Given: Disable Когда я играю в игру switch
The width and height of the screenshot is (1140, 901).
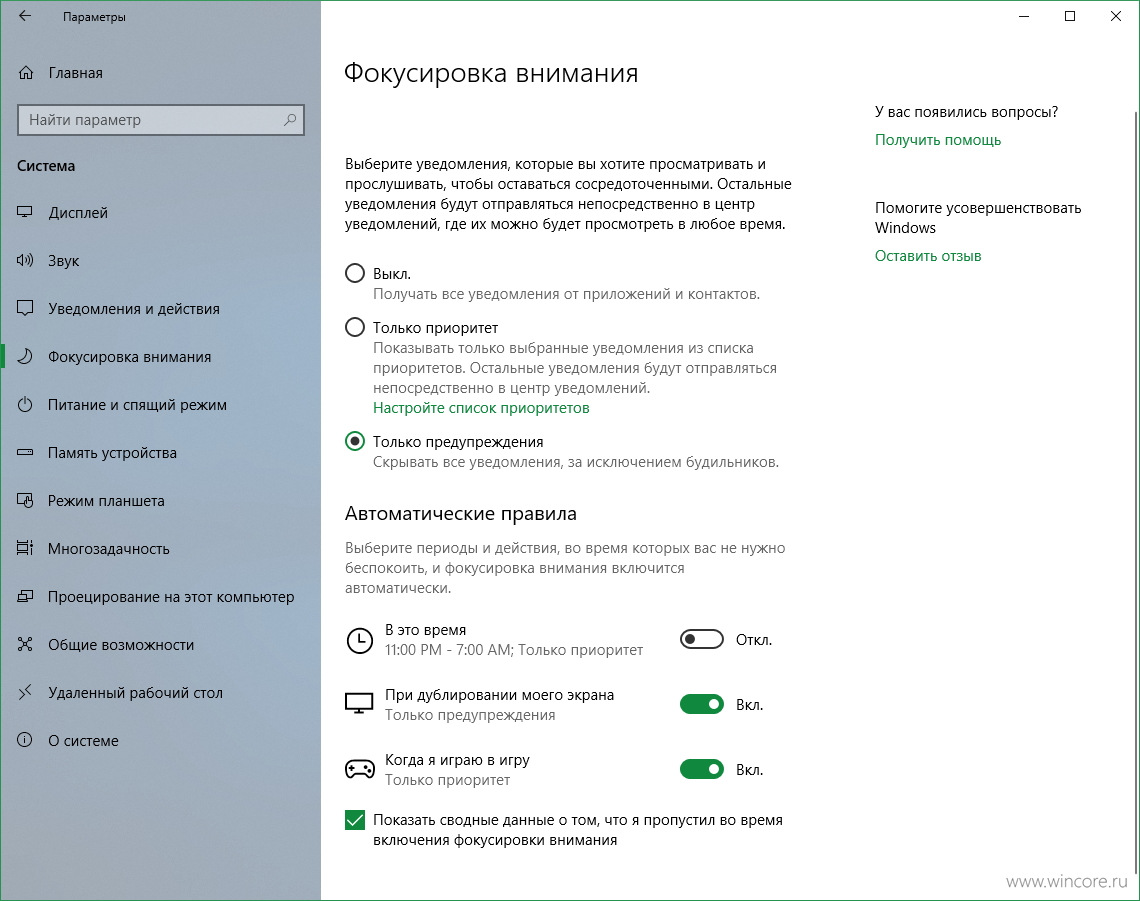Looking at the screenshot, I should 702,769.
